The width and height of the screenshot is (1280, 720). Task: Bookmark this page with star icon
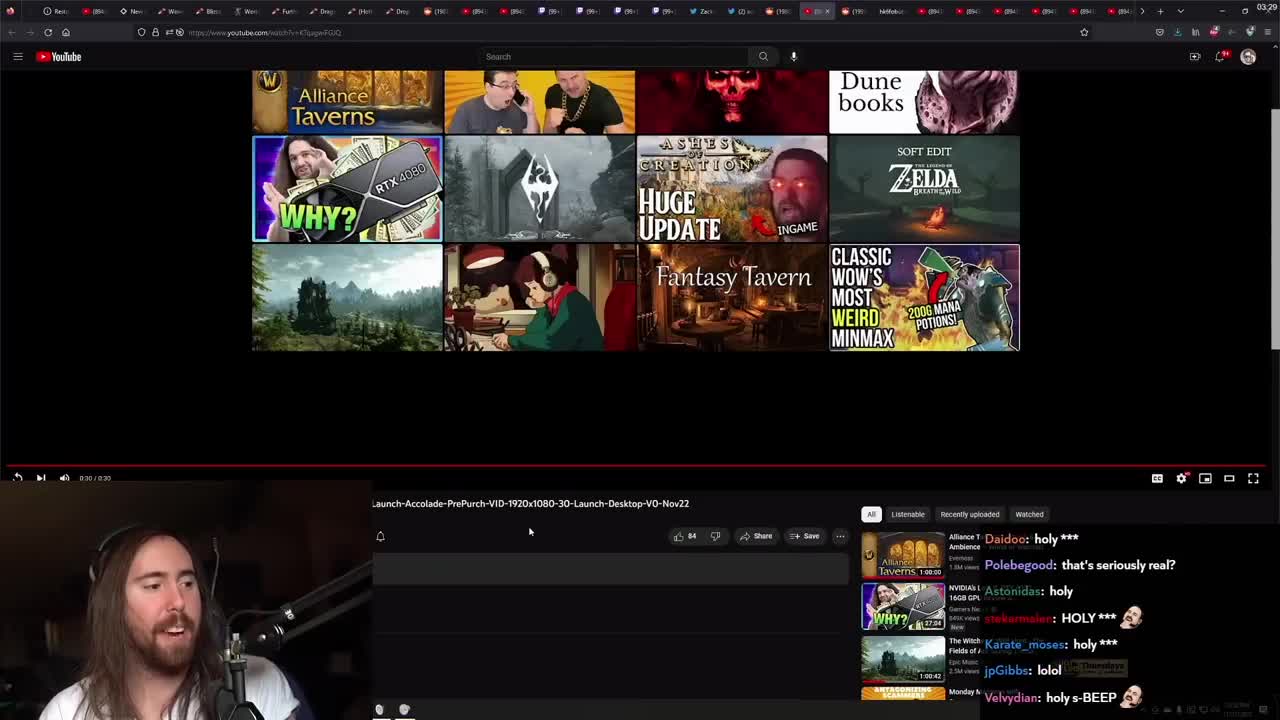tap(1084, 32)
